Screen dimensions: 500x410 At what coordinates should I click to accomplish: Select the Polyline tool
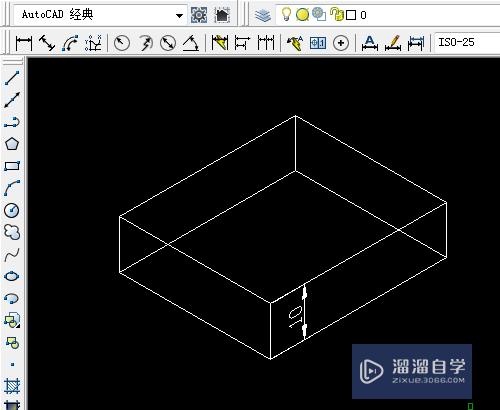click(x=12, y=122)
